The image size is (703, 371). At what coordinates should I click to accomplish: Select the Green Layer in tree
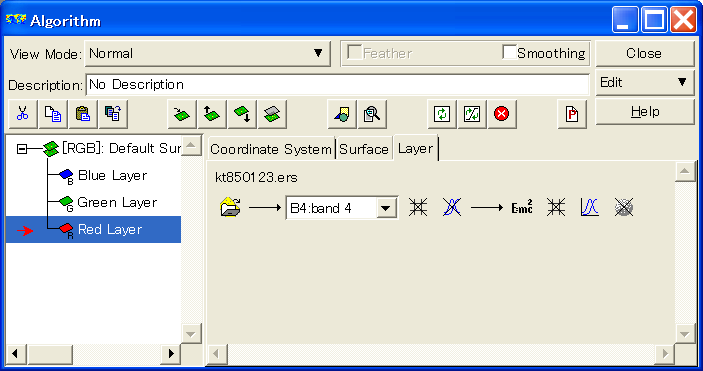click(x=117, y=202)
